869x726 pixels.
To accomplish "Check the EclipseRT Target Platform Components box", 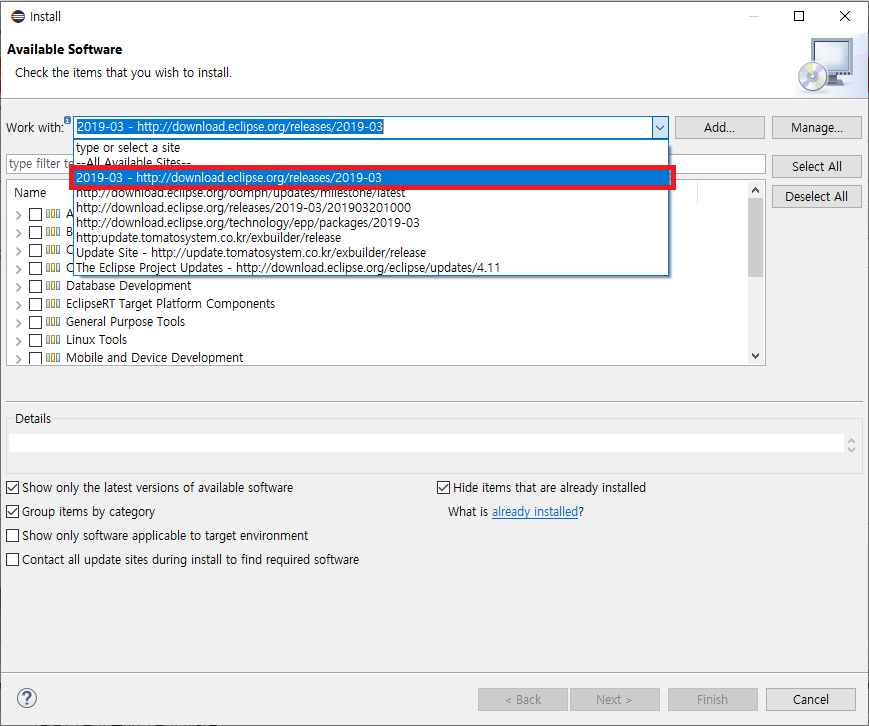I will (36, 304).
